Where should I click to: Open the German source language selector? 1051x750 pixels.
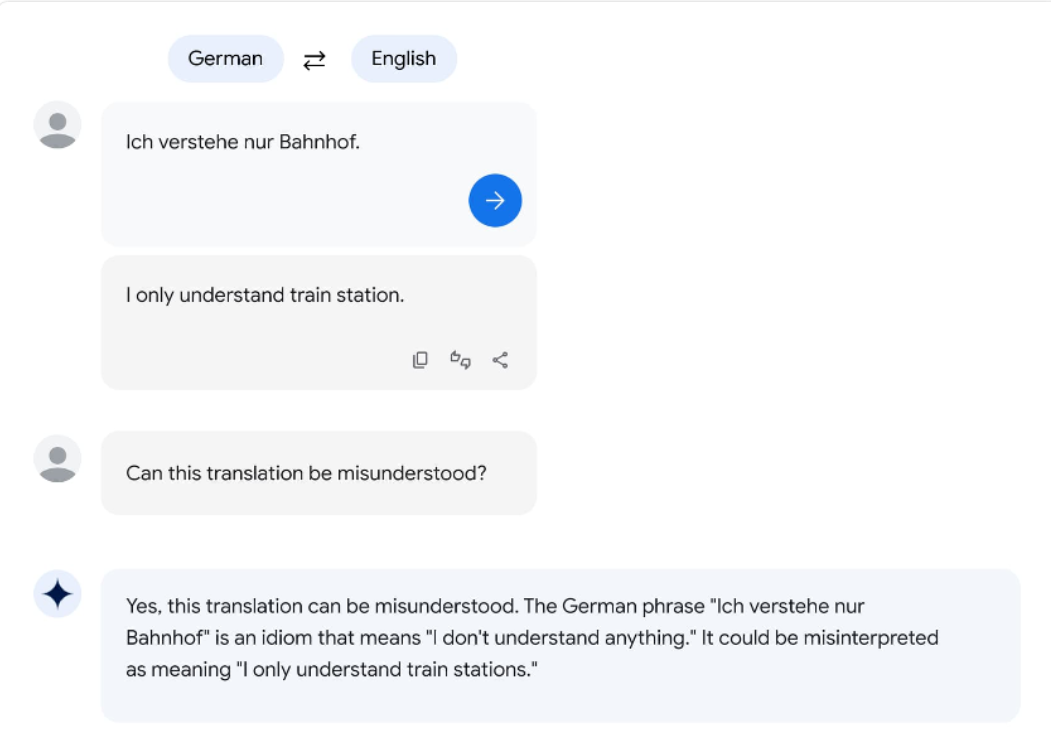225,59
